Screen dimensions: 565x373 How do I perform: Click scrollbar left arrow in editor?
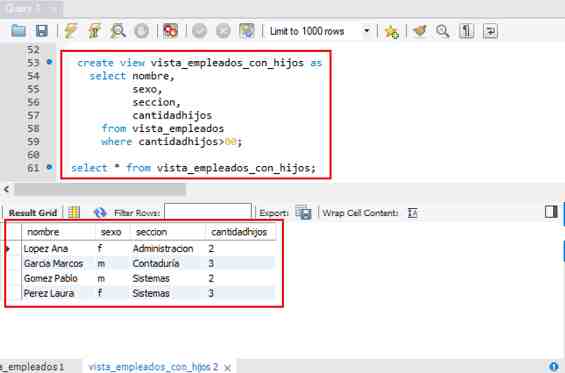tap(6, 189)
